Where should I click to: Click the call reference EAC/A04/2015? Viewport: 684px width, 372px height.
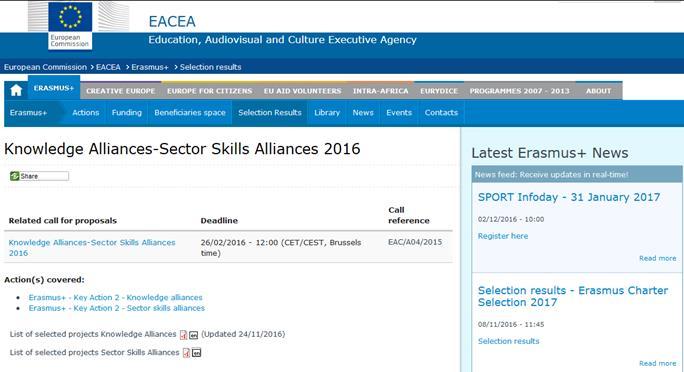(415, 242)
